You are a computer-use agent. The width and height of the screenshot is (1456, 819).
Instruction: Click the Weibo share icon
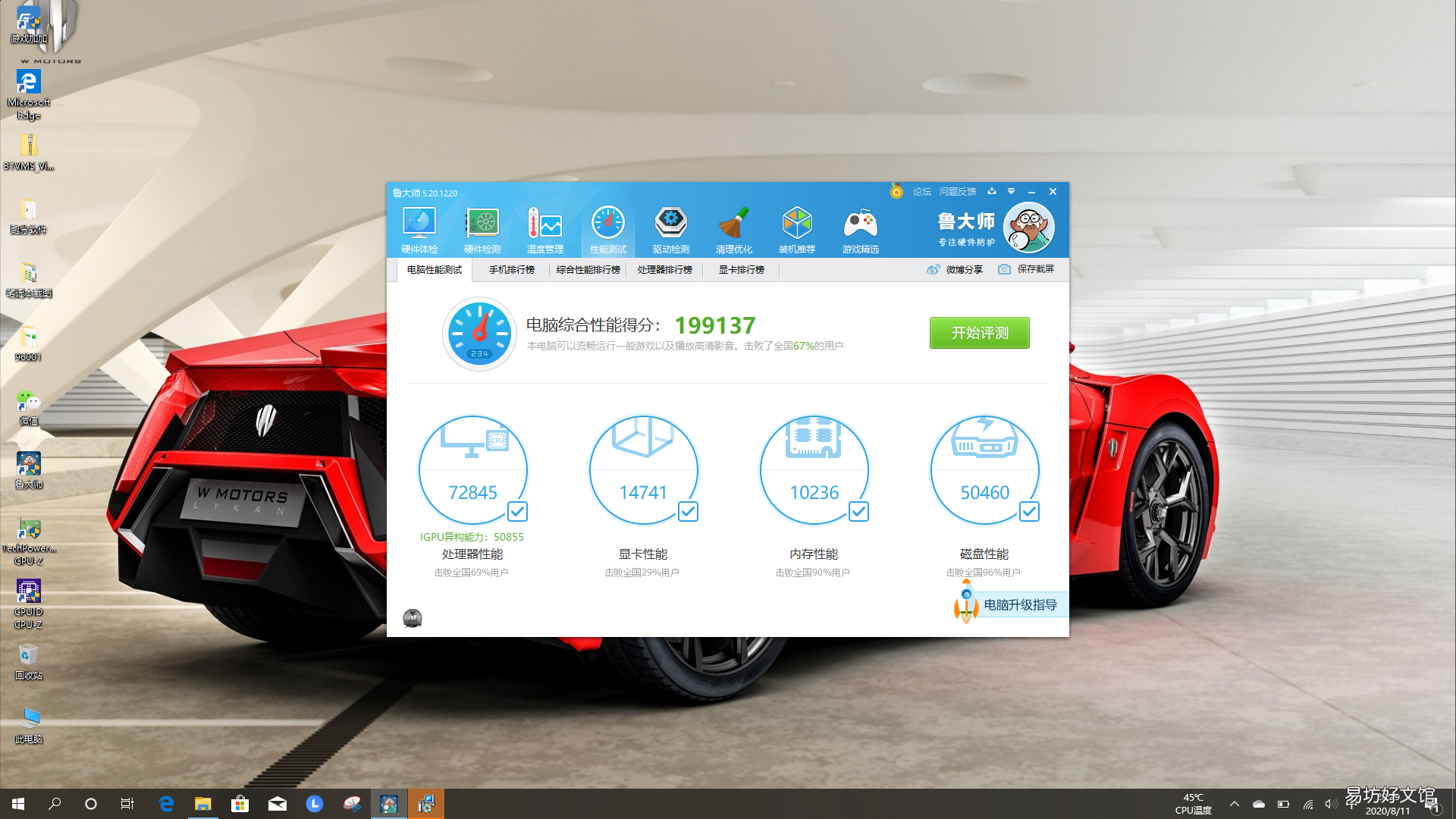[933, 269]
